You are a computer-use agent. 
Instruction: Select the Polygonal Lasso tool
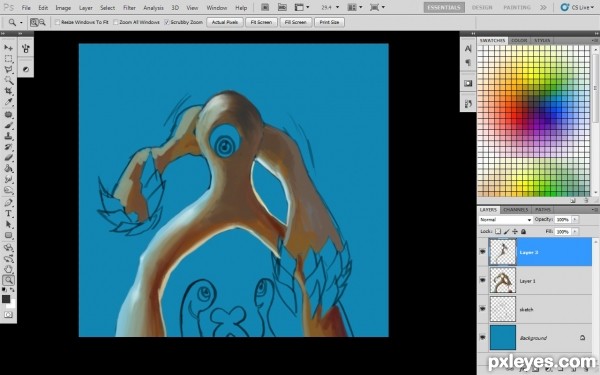point(8,70)
